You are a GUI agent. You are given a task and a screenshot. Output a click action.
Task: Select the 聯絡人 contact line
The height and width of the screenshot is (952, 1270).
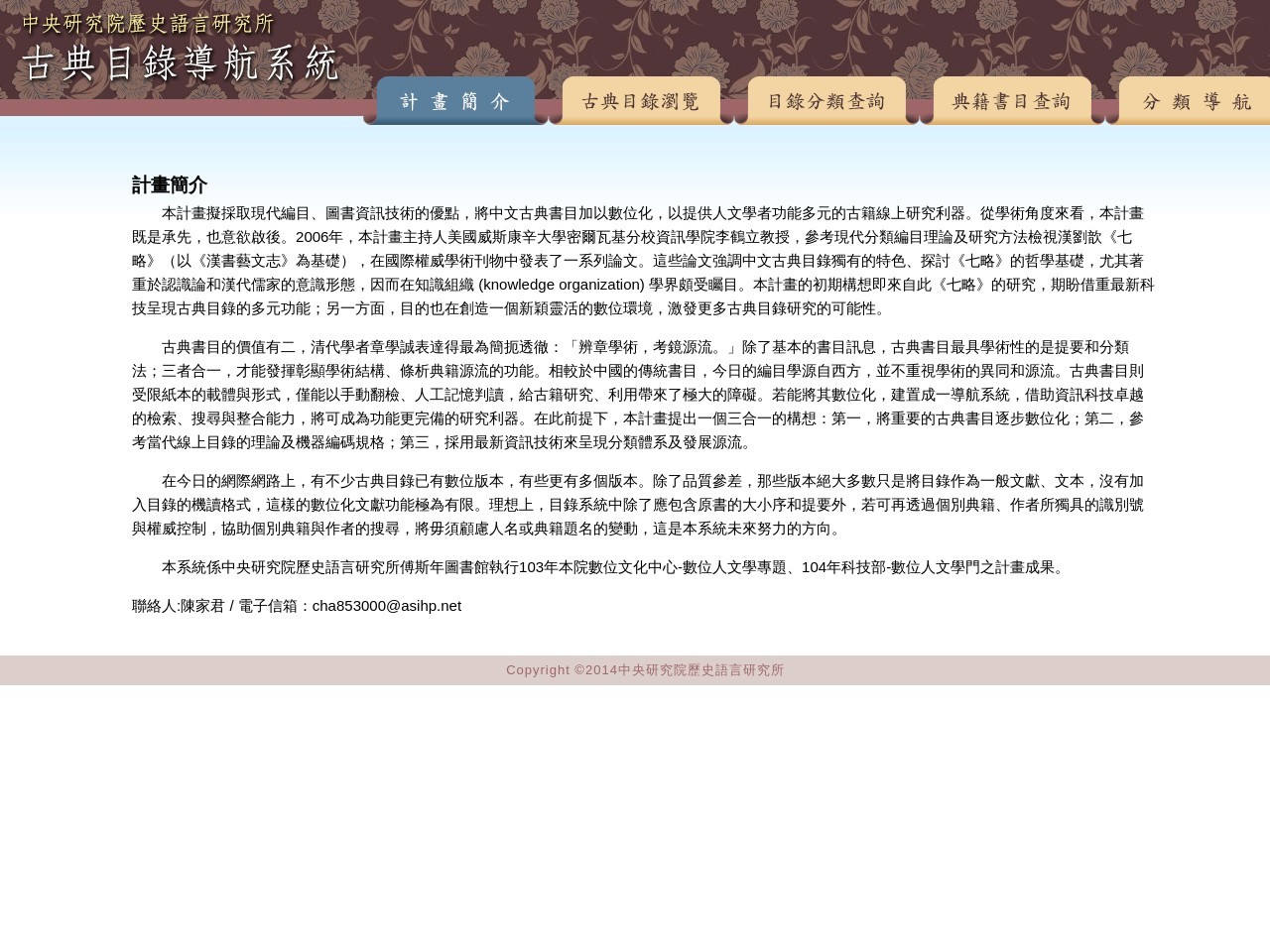[x=296, y=605]
